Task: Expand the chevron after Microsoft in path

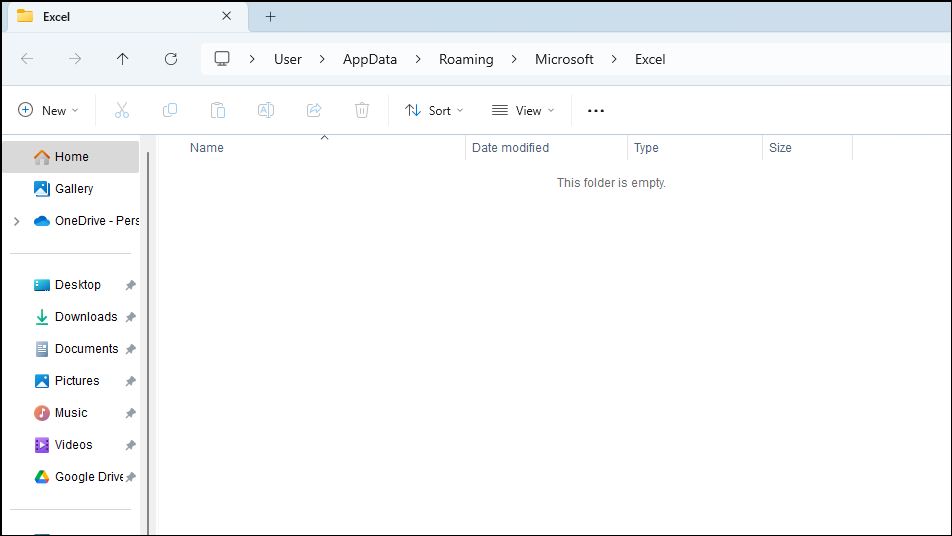Action: click(614, 59)
